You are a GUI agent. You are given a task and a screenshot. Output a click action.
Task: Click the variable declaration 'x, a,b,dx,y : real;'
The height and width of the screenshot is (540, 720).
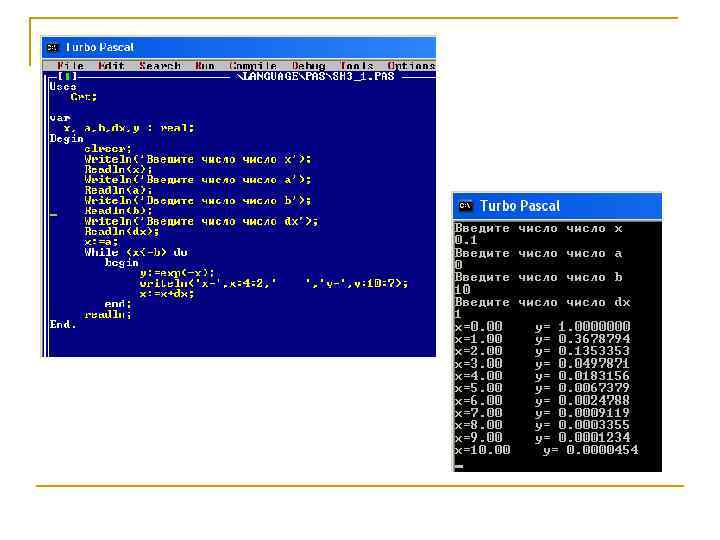coord(129,128)
